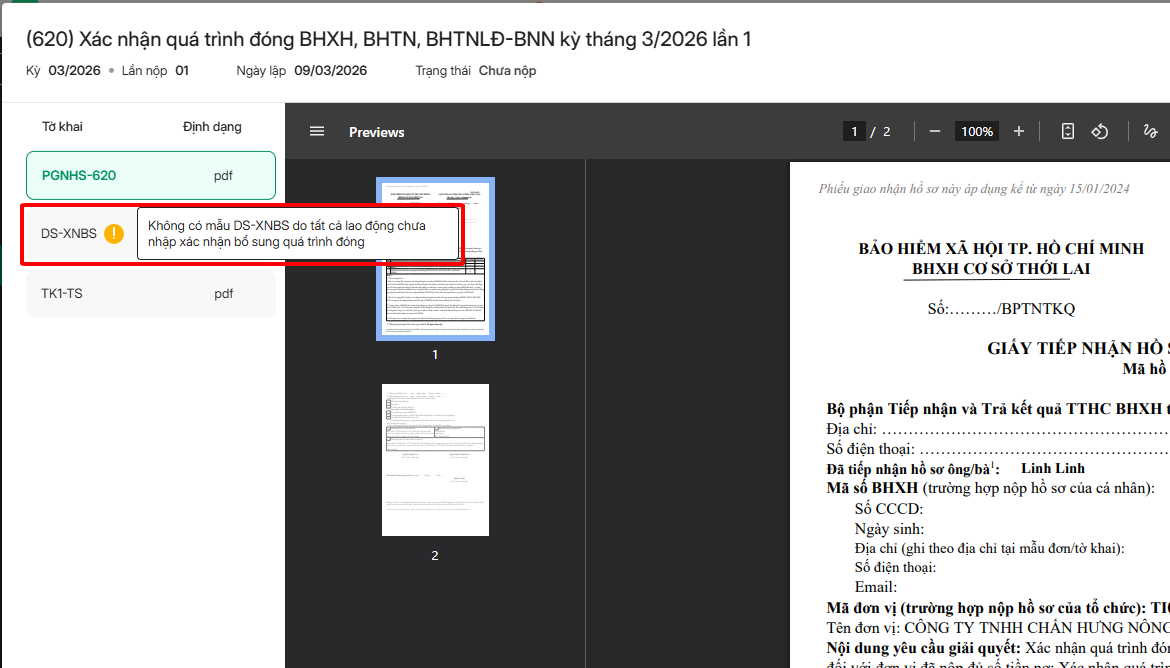Click the Lần nộp 01 value
The width and height of the screenshot is (1170, 668).
click(x=182, y=71)
